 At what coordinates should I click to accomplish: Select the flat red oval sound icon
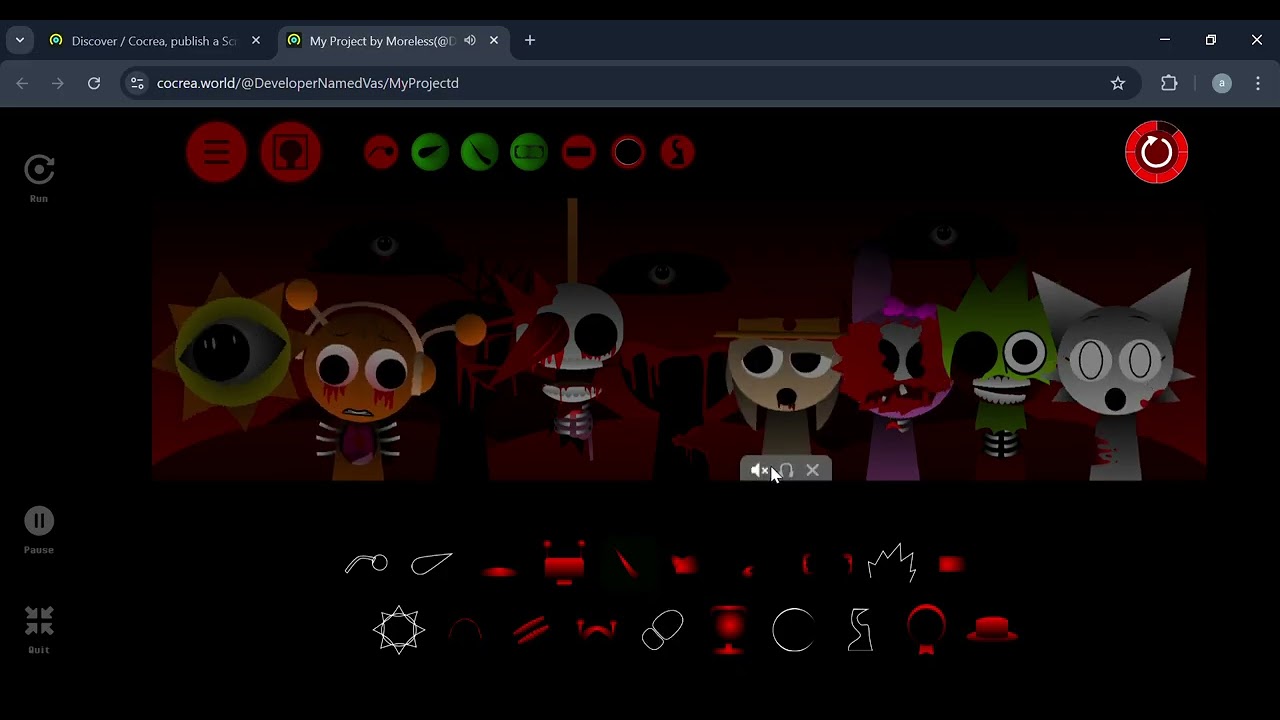click(x=499, y=571)
